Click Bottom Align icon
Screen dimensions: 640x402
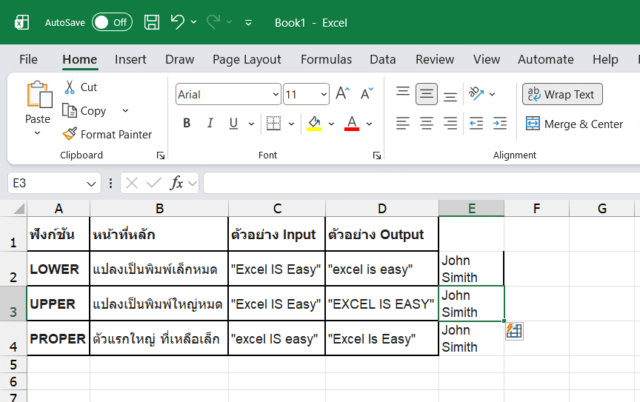tap(450, 96)
